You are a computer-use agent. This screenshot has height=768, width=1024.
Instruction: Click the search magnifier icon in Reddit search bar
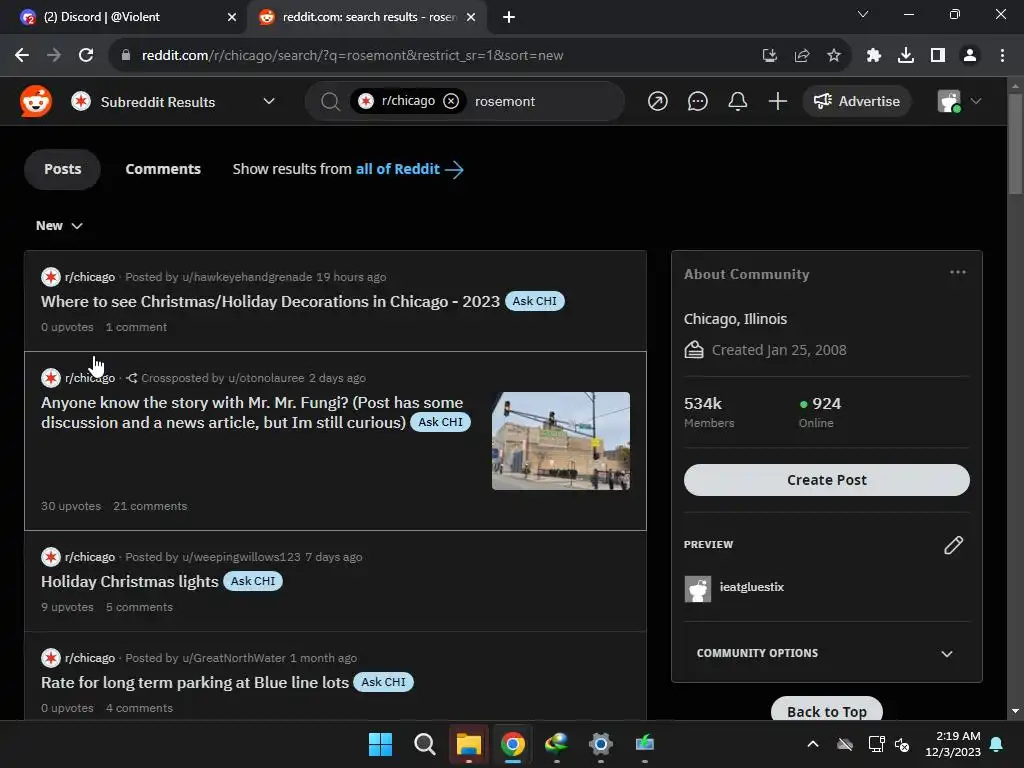click(330, 101)
